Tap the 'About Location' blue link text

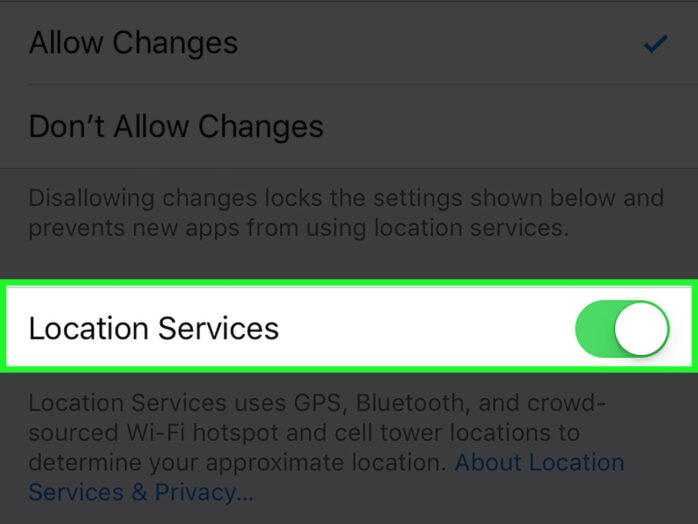point(540,462)
